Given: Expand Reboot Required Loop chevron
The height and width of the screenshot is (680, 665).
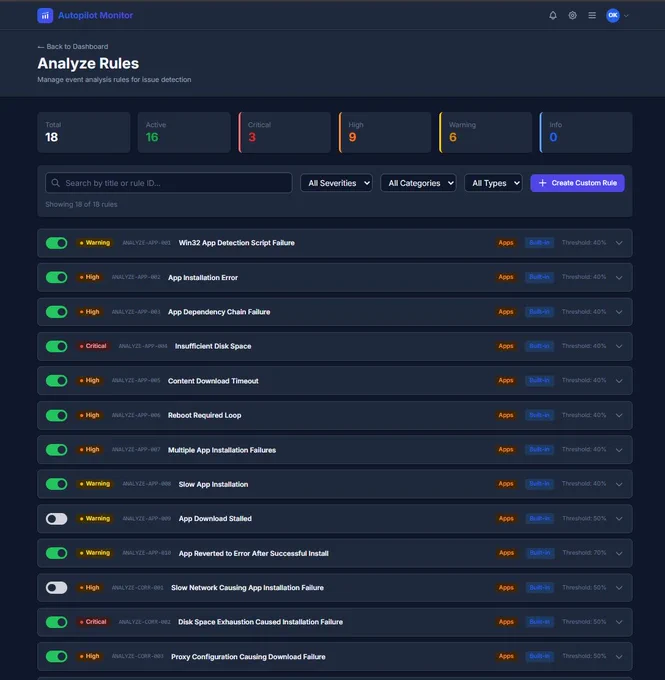Looking at the screenshot, I should coord(619,415).
